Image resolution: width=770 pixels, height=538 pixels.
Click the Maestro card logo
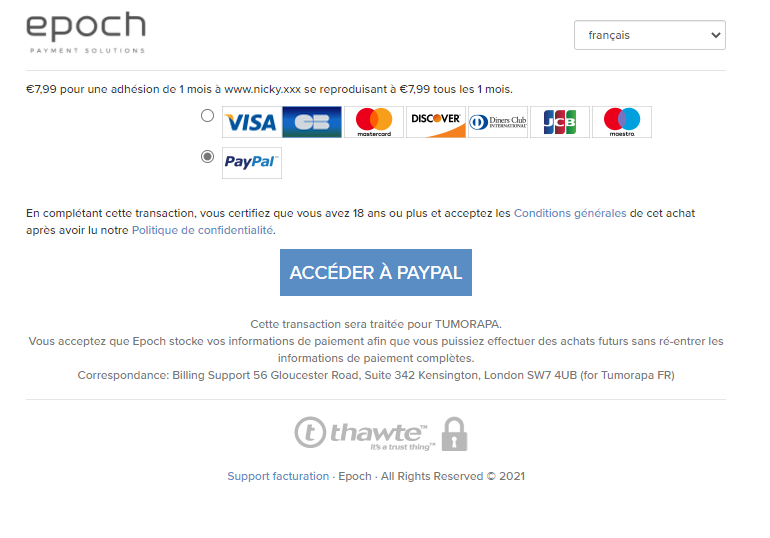(622, 122)
